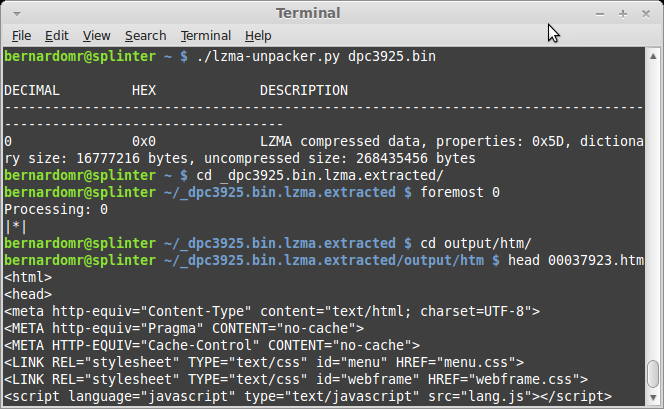Click the command "cd output/htm/"
Viewport: 664px width, 409px height.
click(476, 243)
